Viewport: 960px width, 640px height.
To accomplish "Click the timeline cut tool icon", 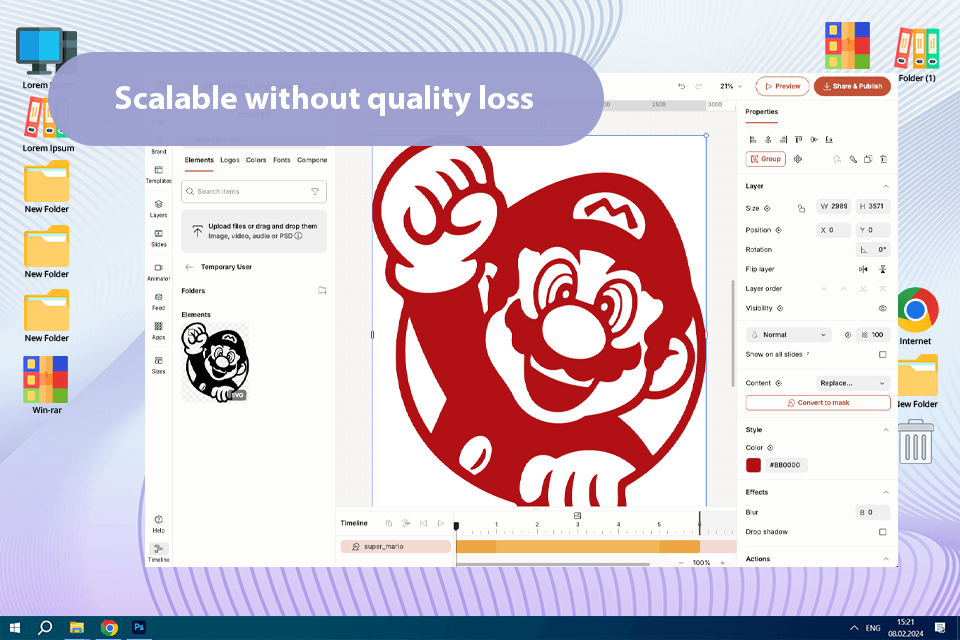I will click(x=406, y=523).
